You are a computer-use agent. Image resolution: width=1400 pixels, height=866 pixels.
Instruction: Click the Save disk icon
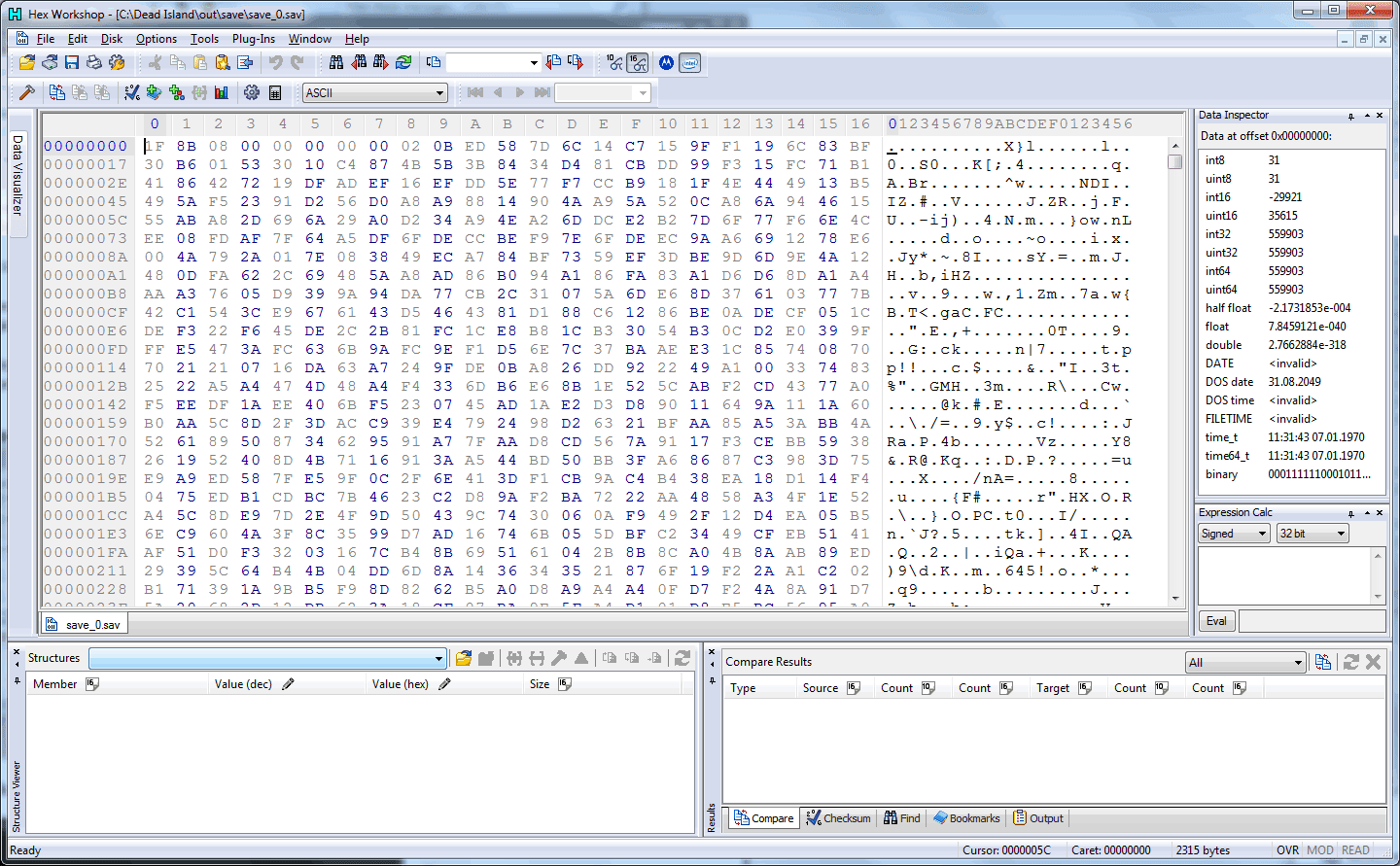click(72, 62)
